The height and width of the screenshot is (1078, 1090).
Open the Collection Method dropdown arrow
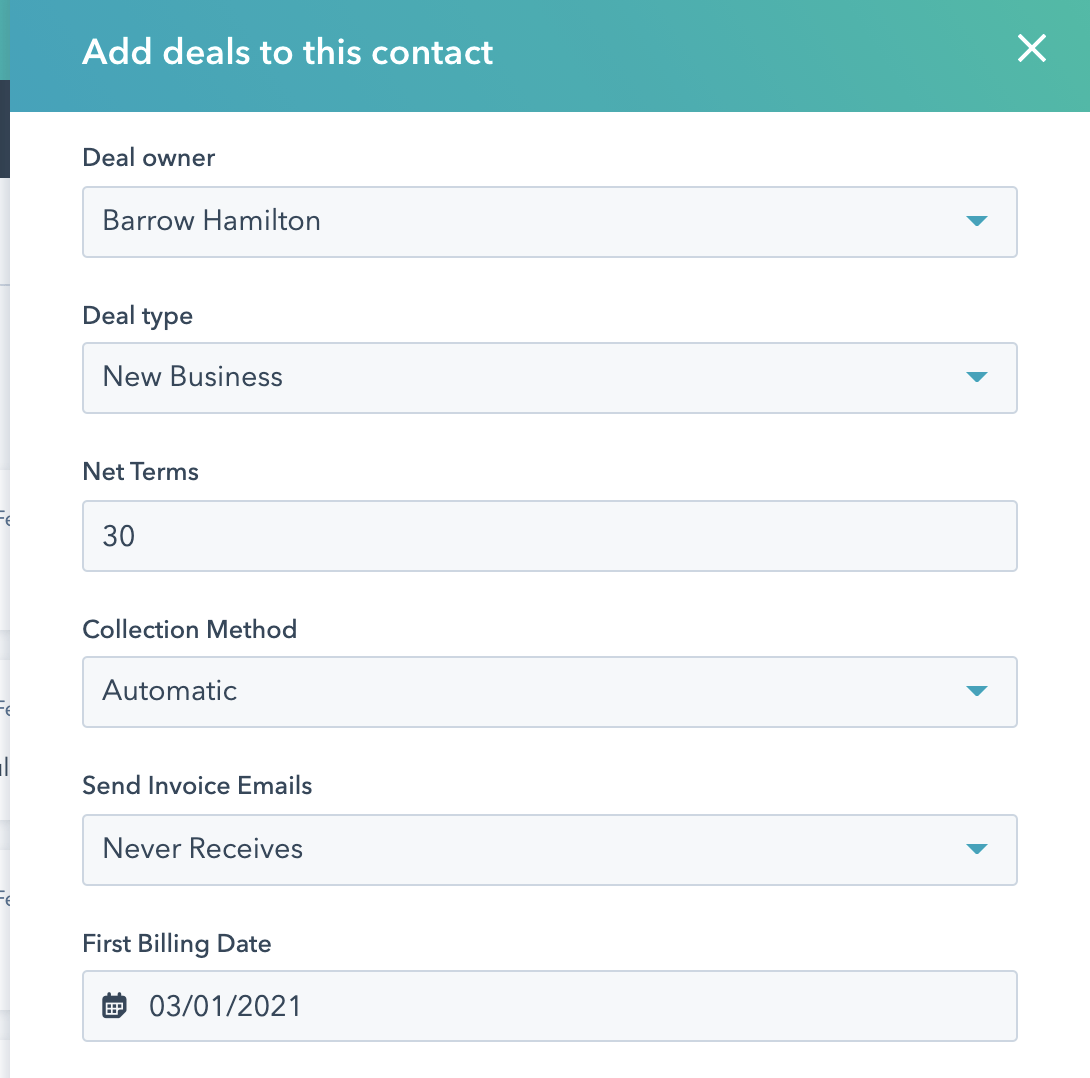click(x=977, y=691)
